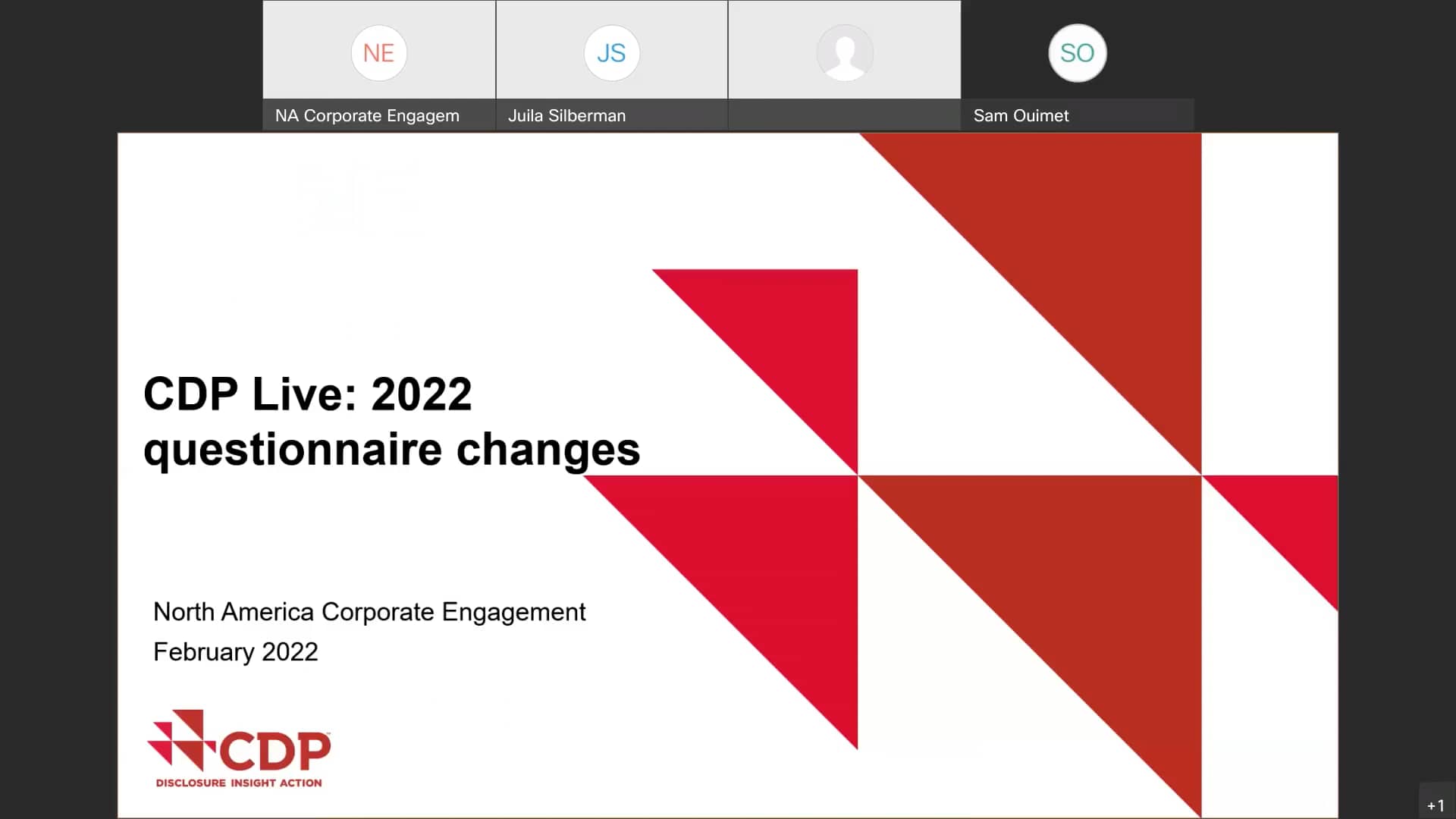Click the Disclosure Insight Action tagline

(x=239, y=783)
